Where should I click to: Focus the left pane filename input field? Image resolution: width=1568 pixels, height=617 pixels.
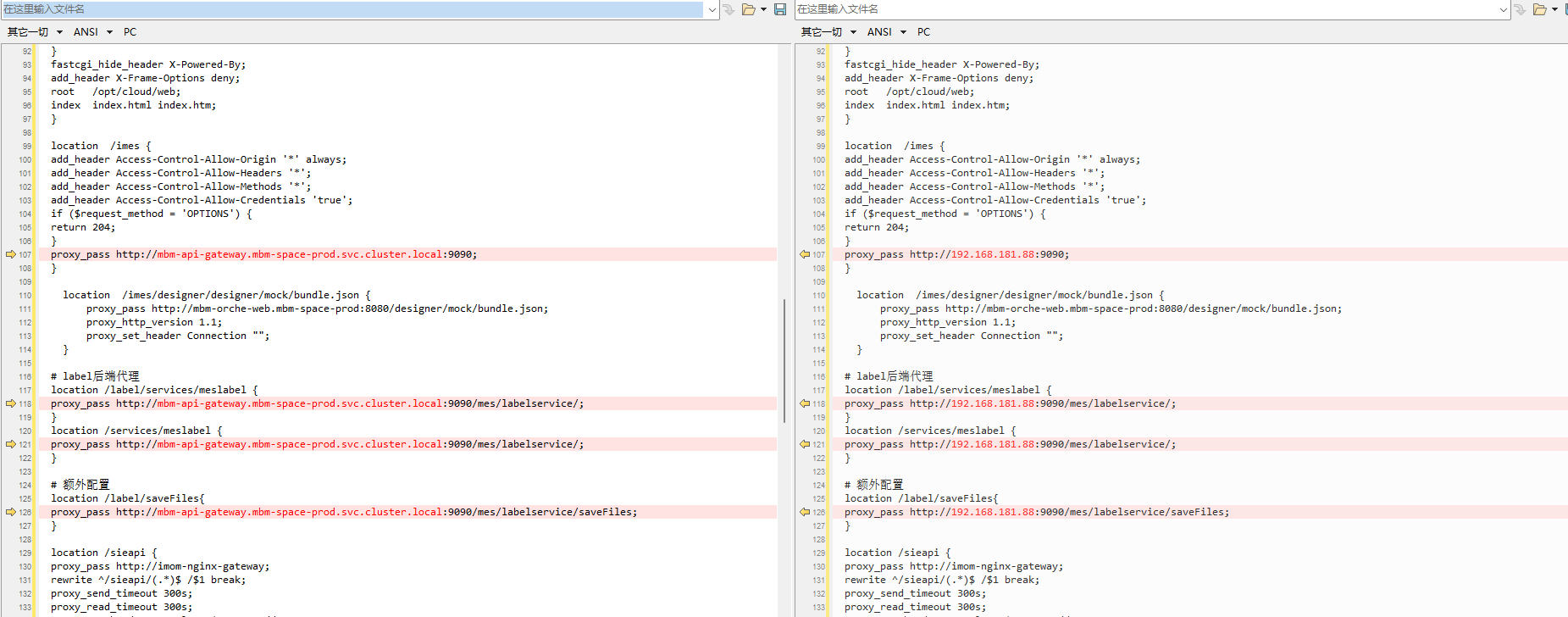point(352,9)
